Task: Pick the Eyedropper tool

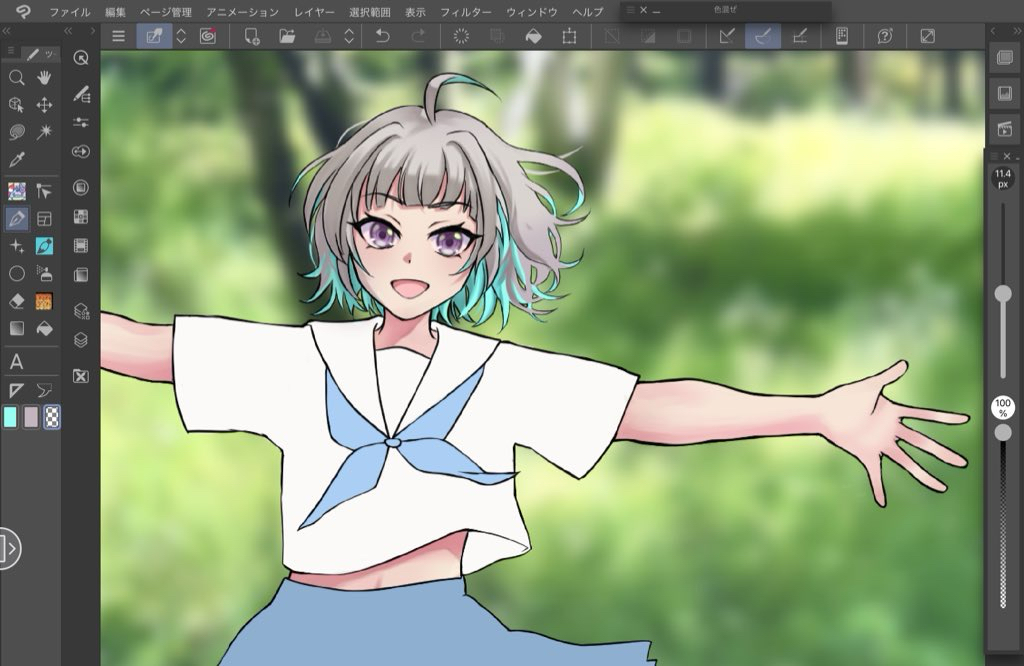Action: point(16,160)
